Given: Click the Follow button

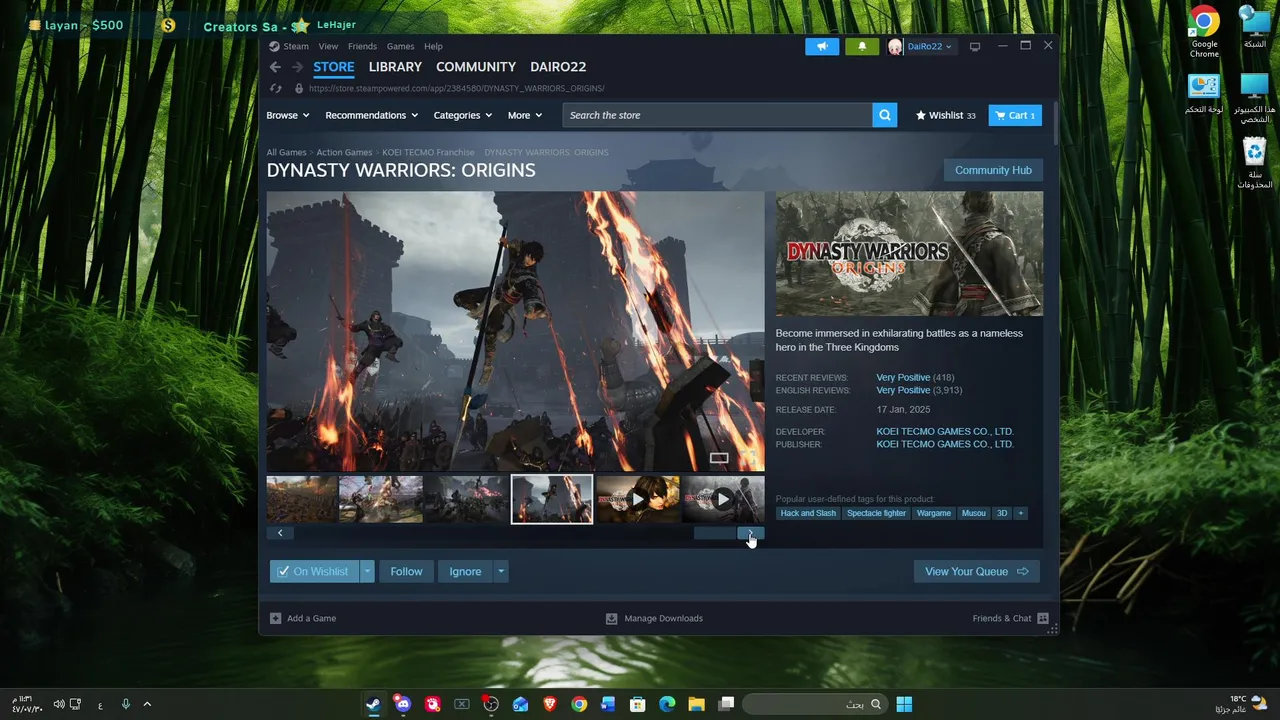Looking at the screenshot, I should coord(406,571).
